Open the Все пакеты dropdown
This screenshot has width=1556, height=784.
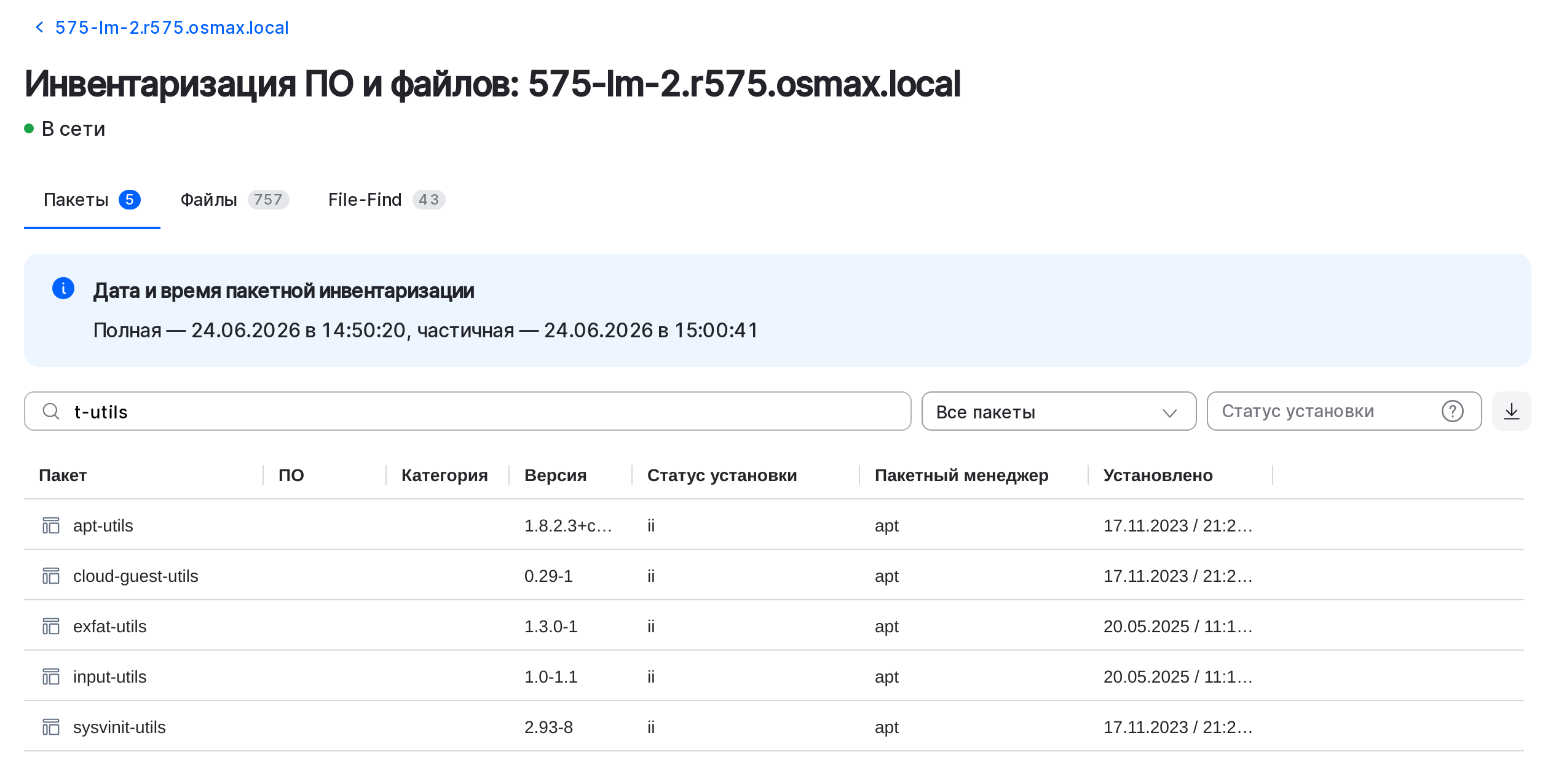click(x=1059, y=411)
